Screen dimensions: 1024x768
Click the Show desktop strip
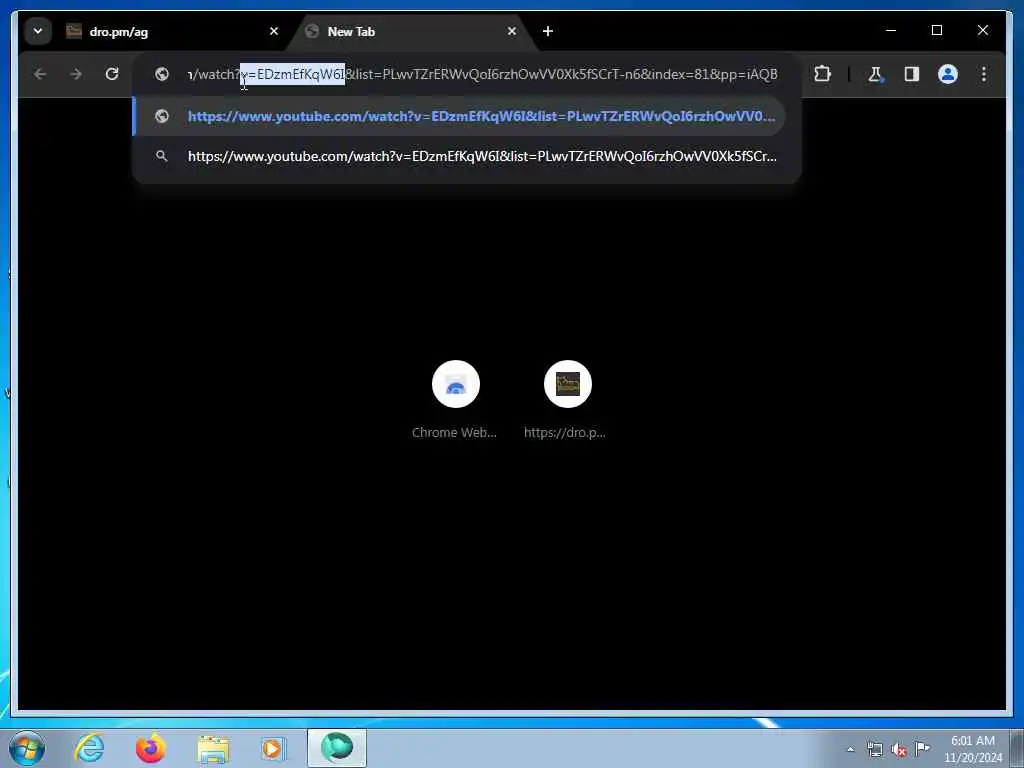[1017, 748]
